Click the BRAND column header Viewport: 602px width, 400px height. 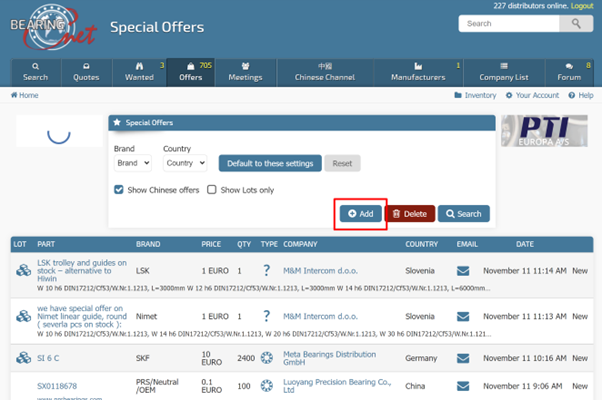tap(148, 244)
